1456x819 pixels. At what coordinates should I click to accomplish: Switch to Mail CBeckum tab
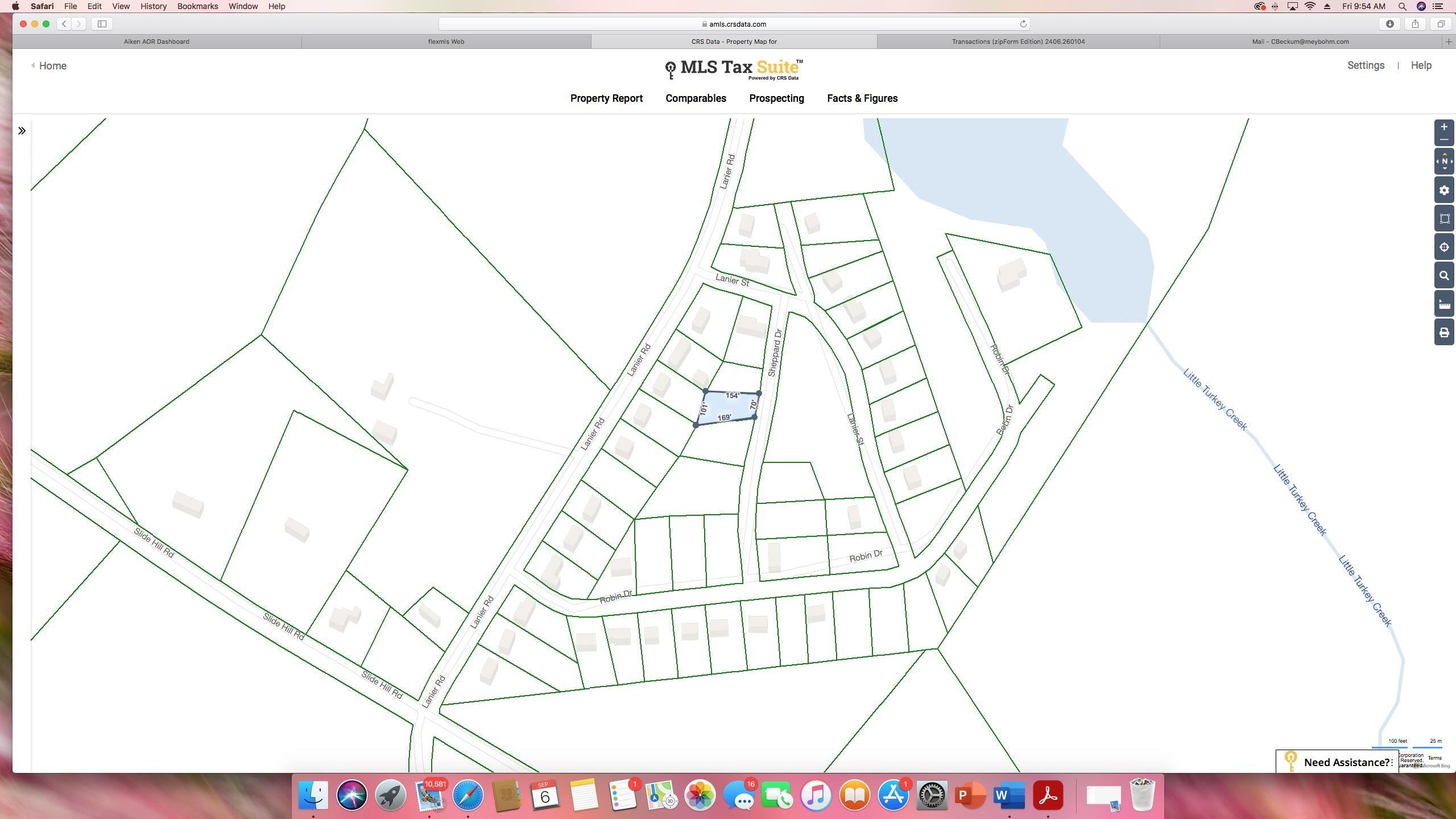1300,42
